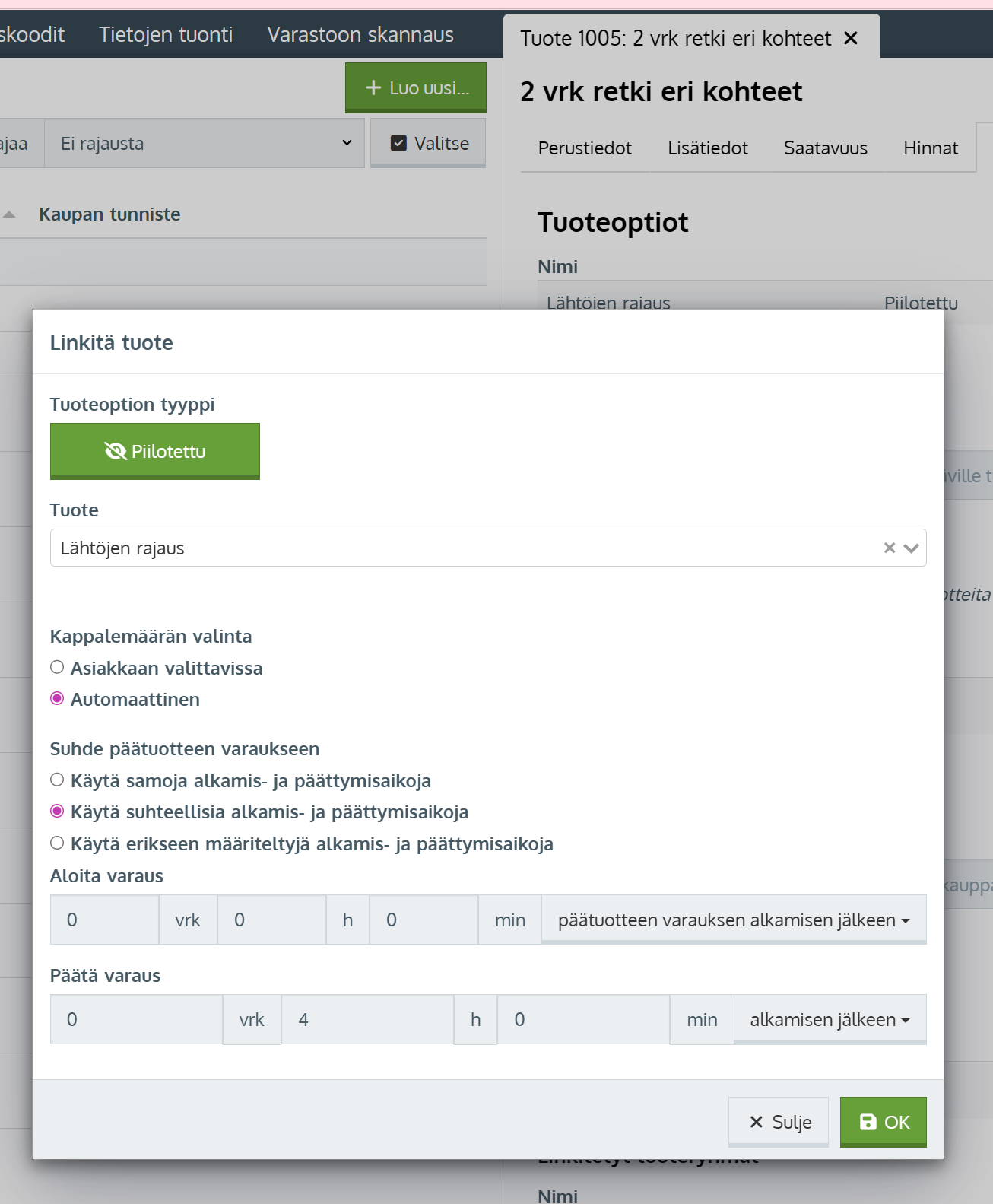The width and height of the screenshot is (993, 1204).
Task: Click the Tuote selection combo box
Action: tap(488, 548)
